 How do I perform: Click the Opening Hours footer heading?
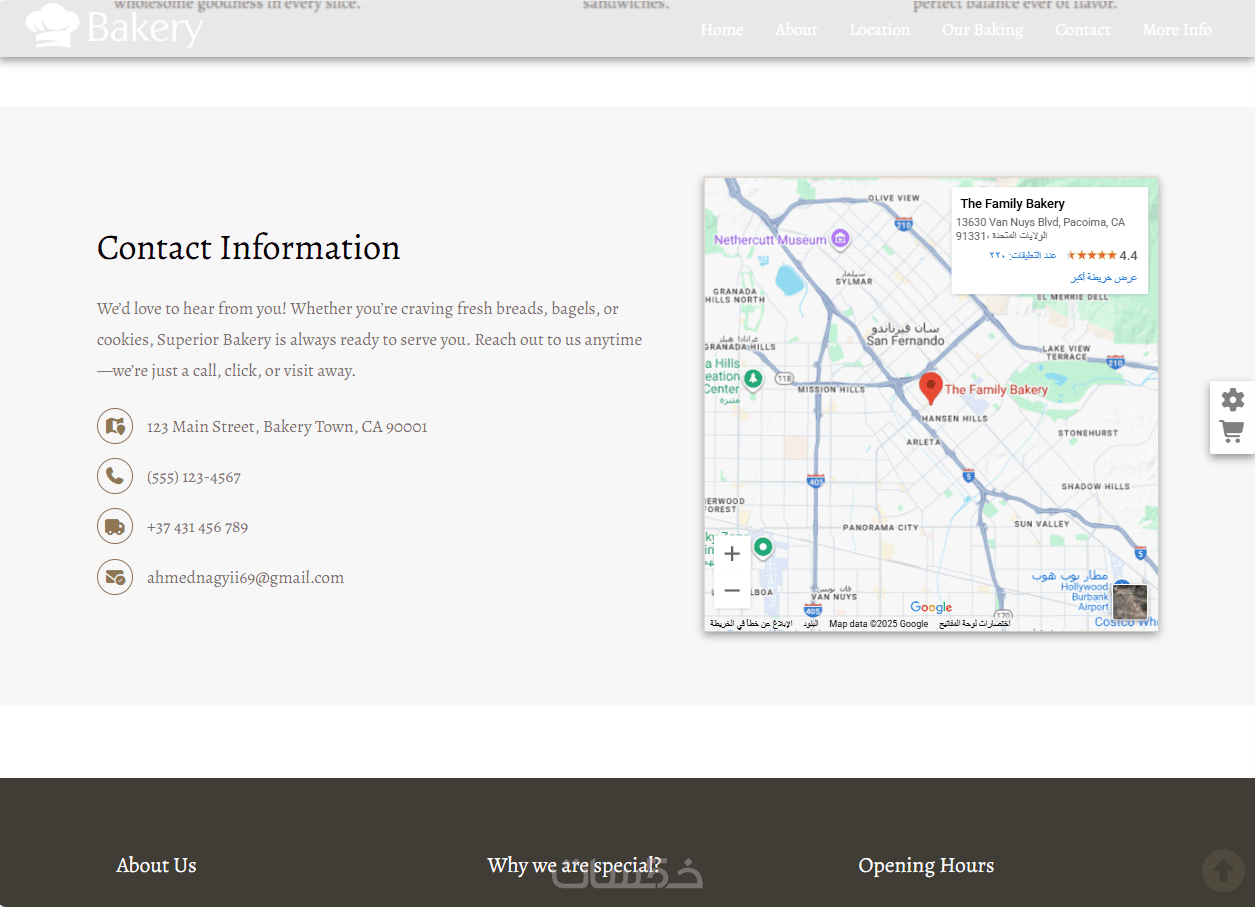click(926, 866)
